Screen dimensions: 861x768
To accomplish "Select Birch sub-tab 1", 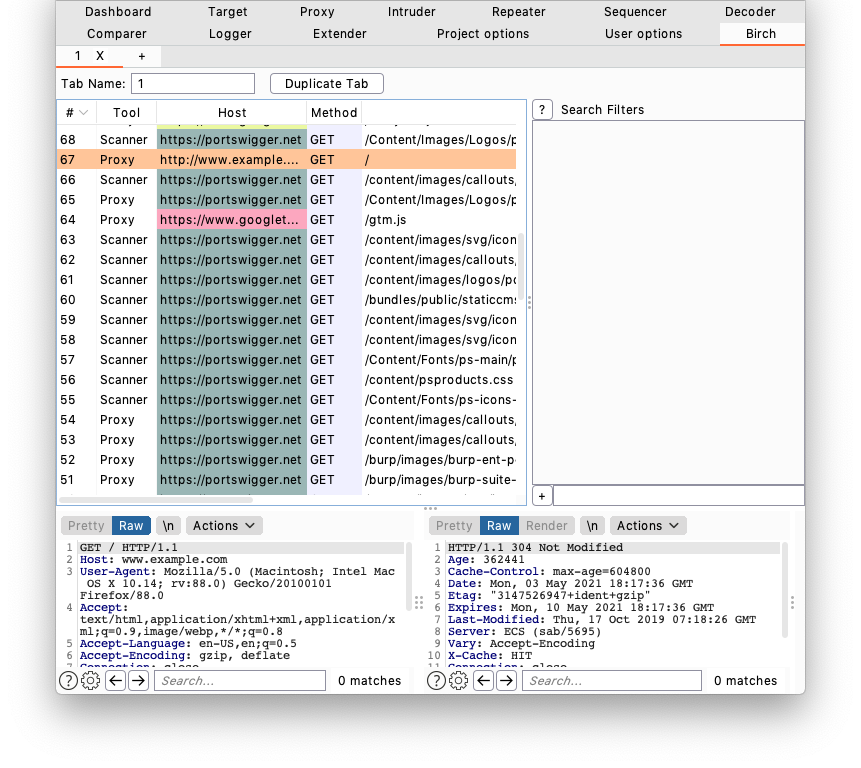I will pos(77,56).
